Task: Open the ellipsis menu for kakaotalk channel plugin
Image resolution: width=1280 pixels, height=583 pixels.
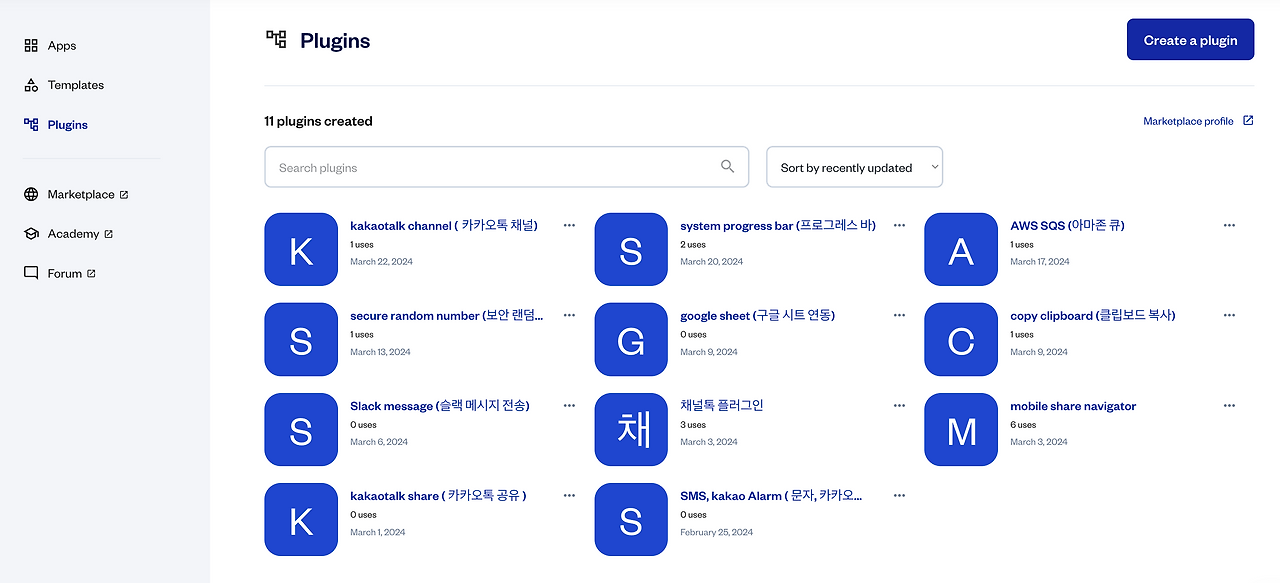Action: click(569, 225)
